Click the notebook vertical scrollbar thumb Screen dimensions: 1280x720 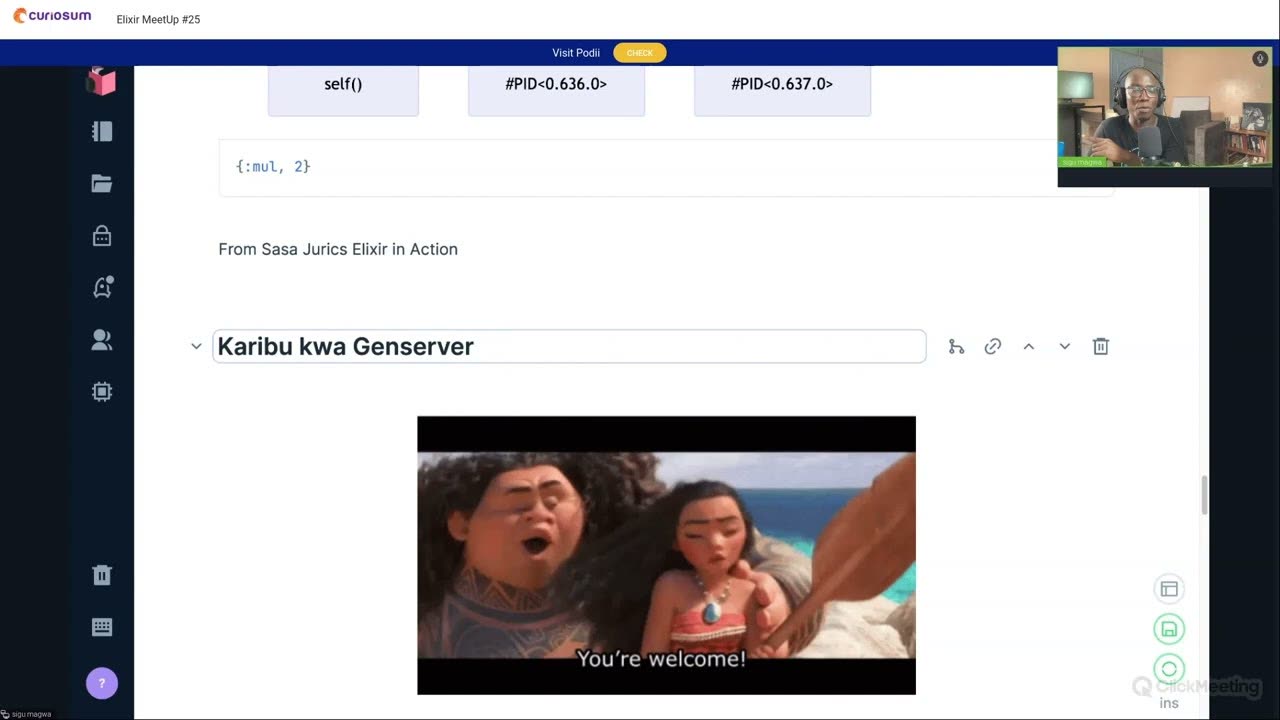point(1204,495)
